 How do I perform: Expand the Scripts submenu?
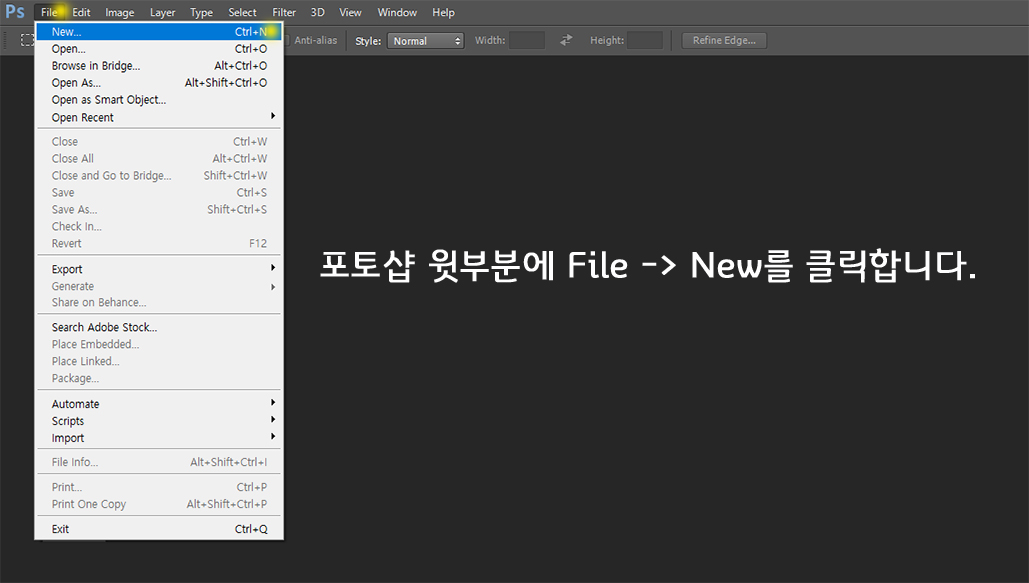point(159,421)
